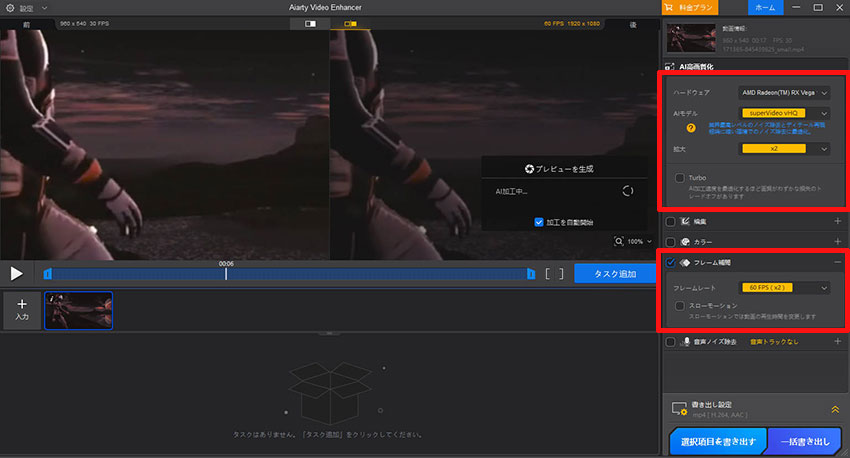Click the AI processing spinner icon
The image size is (850, 458).
(628, 191)
